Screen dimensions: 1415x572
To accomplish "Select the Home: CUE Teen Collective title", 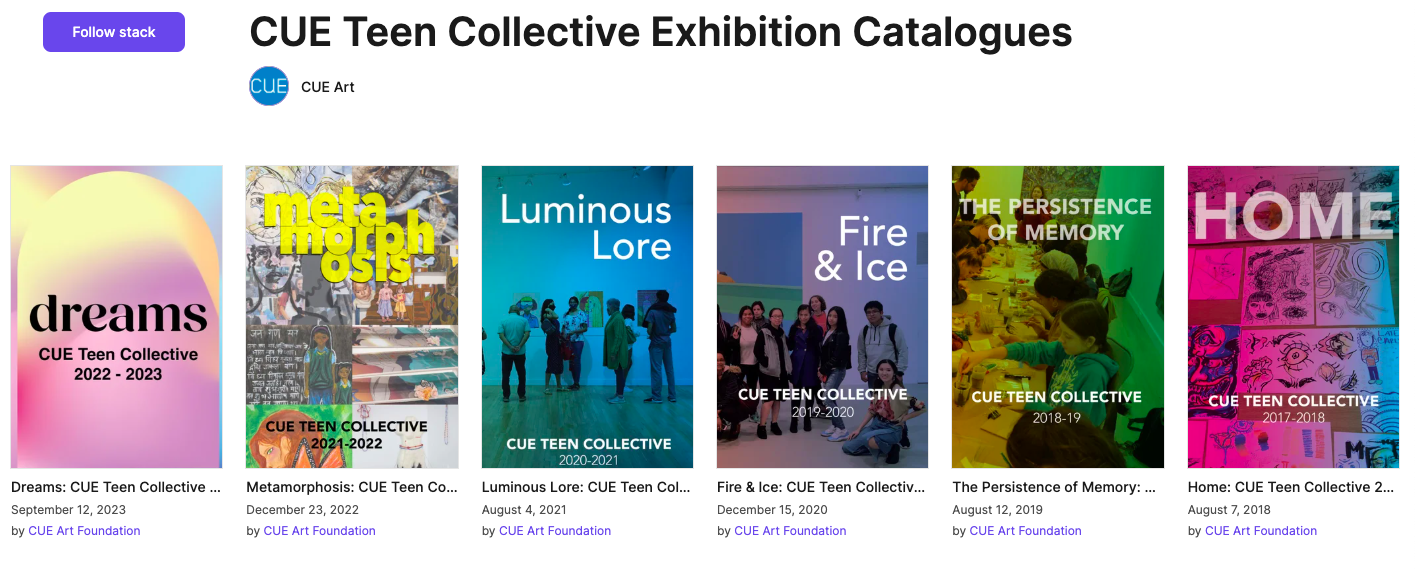I will [1293, 487].
